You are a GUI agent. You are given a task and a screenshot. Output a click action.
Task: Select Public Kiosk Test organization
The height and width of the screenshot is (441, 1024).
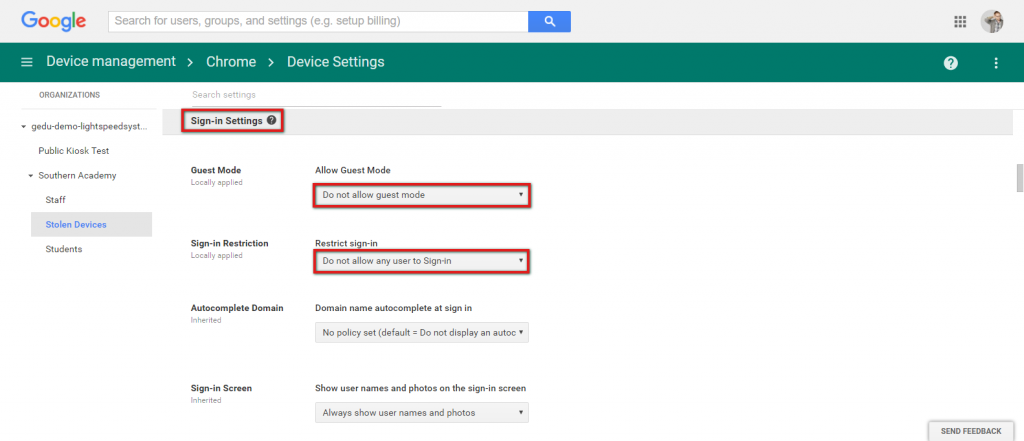74,151
